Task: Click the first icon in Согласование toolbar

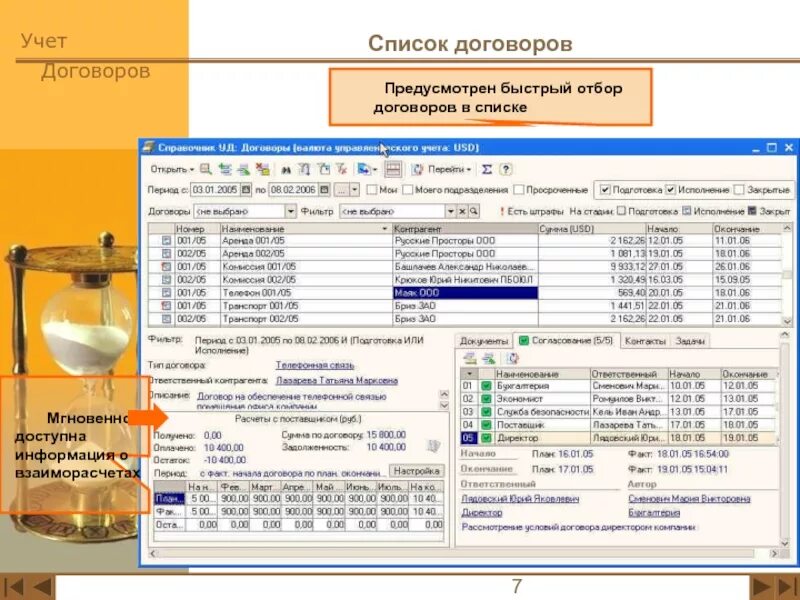Action: [469, 358]
